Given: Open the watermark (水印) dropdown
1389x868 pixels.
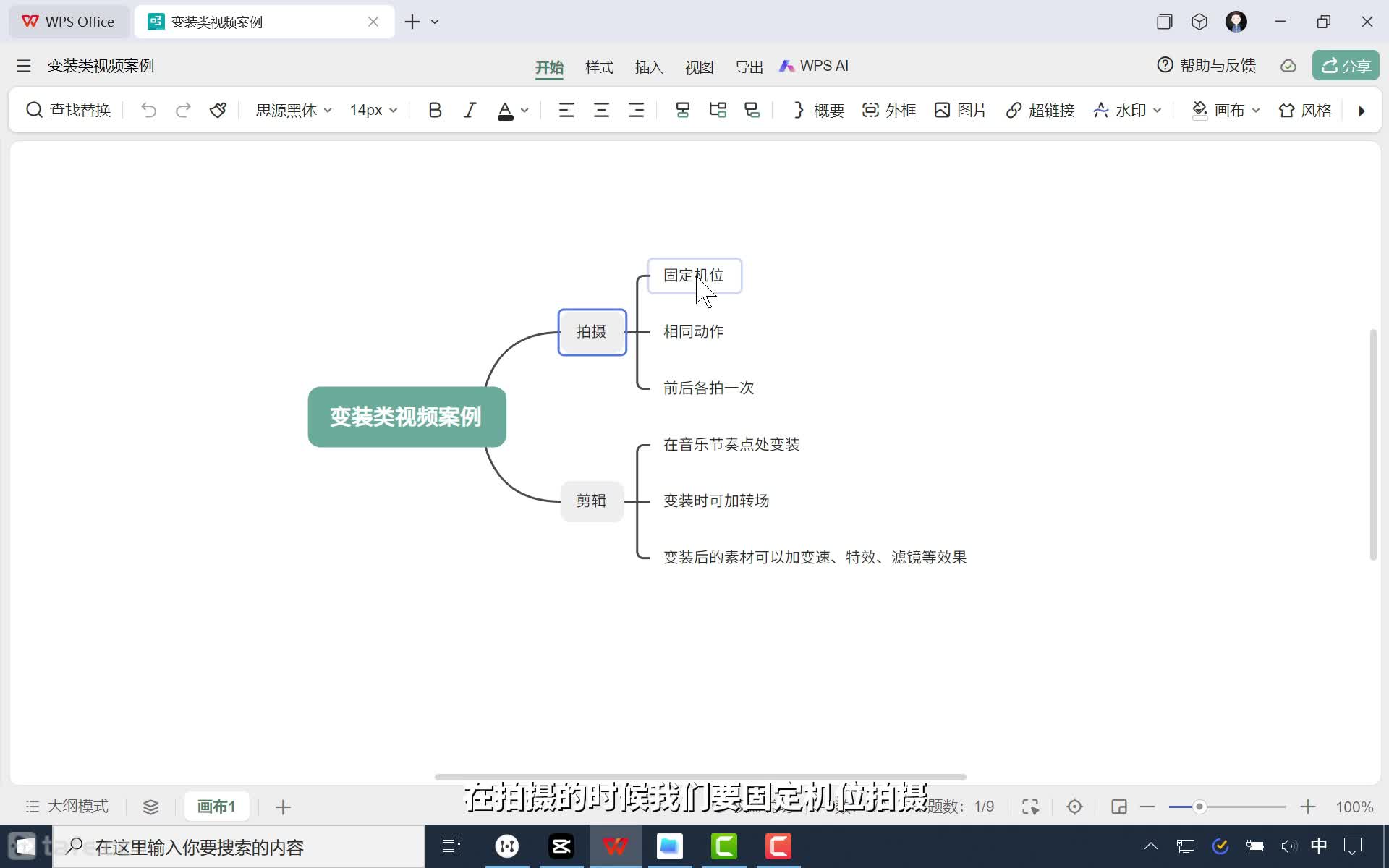Looking at the screenshot, I should (1126, 110).
